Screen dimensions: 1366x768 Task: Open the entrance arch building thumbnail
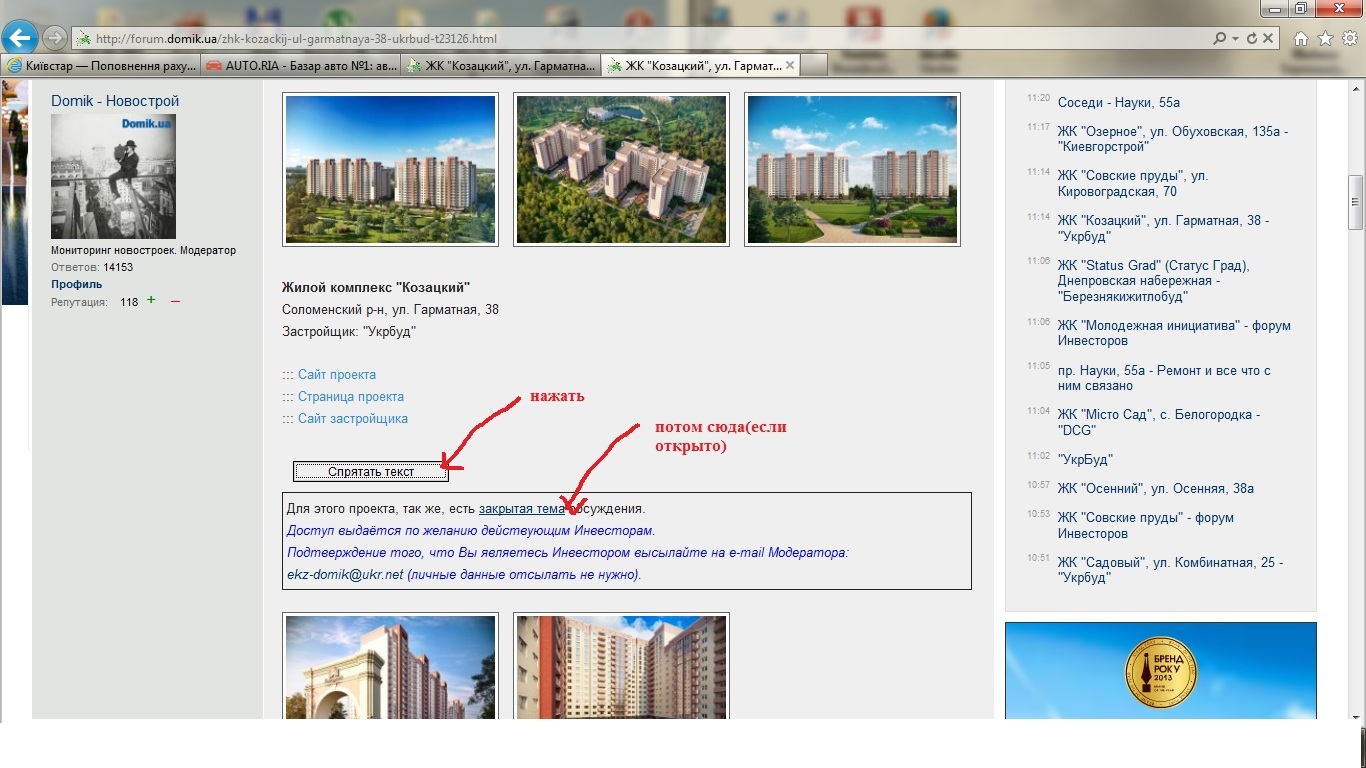391,666
